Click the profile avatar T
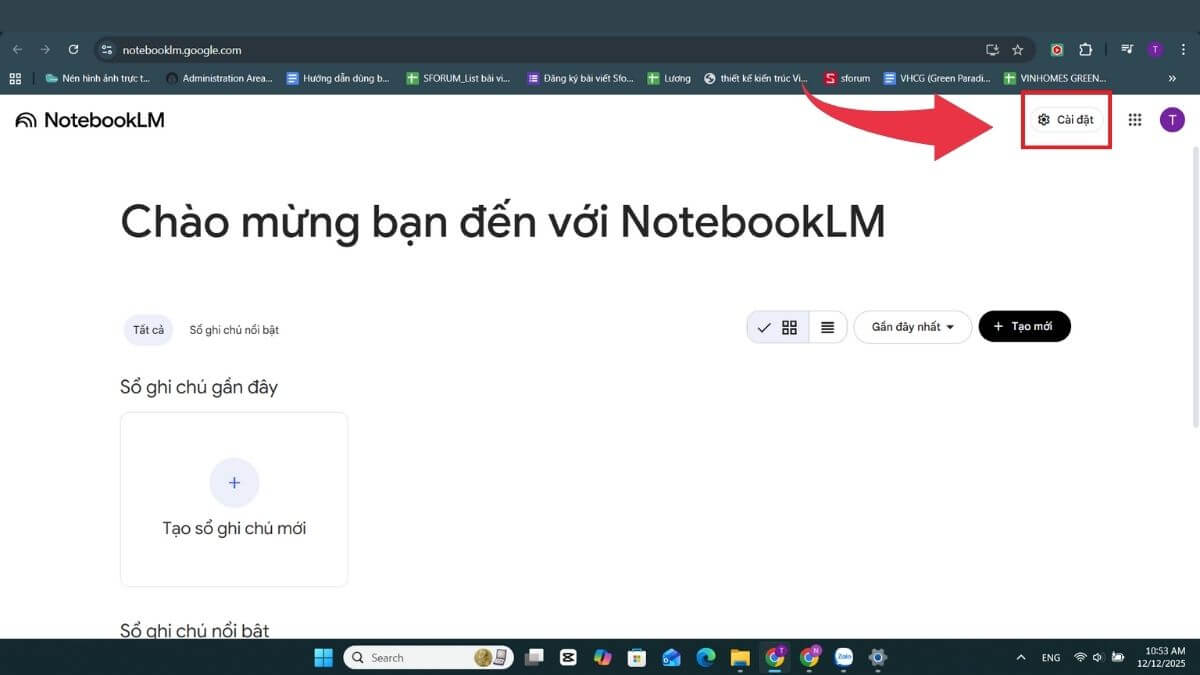 (1171, 119)
